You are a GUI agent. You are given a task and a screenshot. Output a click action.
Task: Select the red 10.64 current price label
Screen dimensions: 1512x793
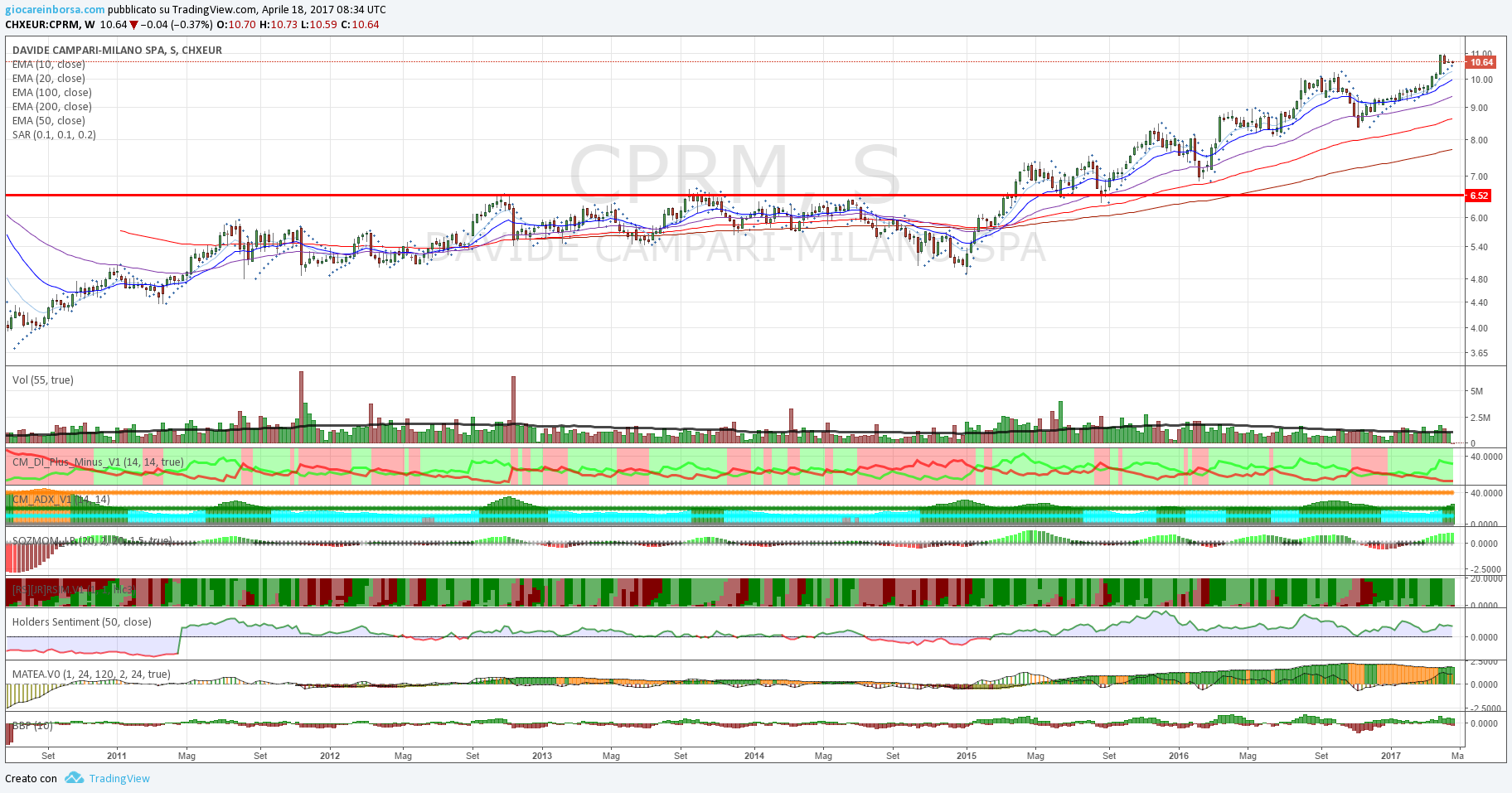1480,62
